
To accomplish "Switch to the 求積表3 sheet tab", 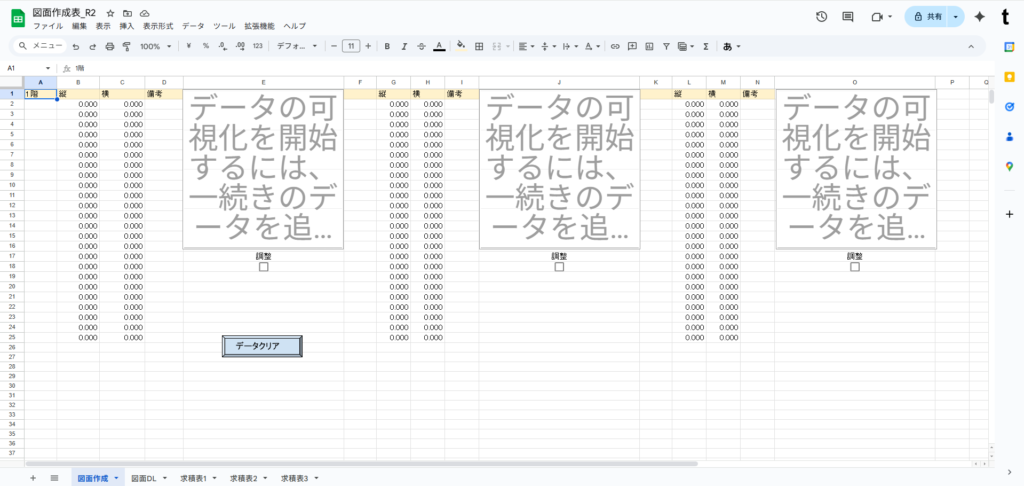I will (300, 478).
